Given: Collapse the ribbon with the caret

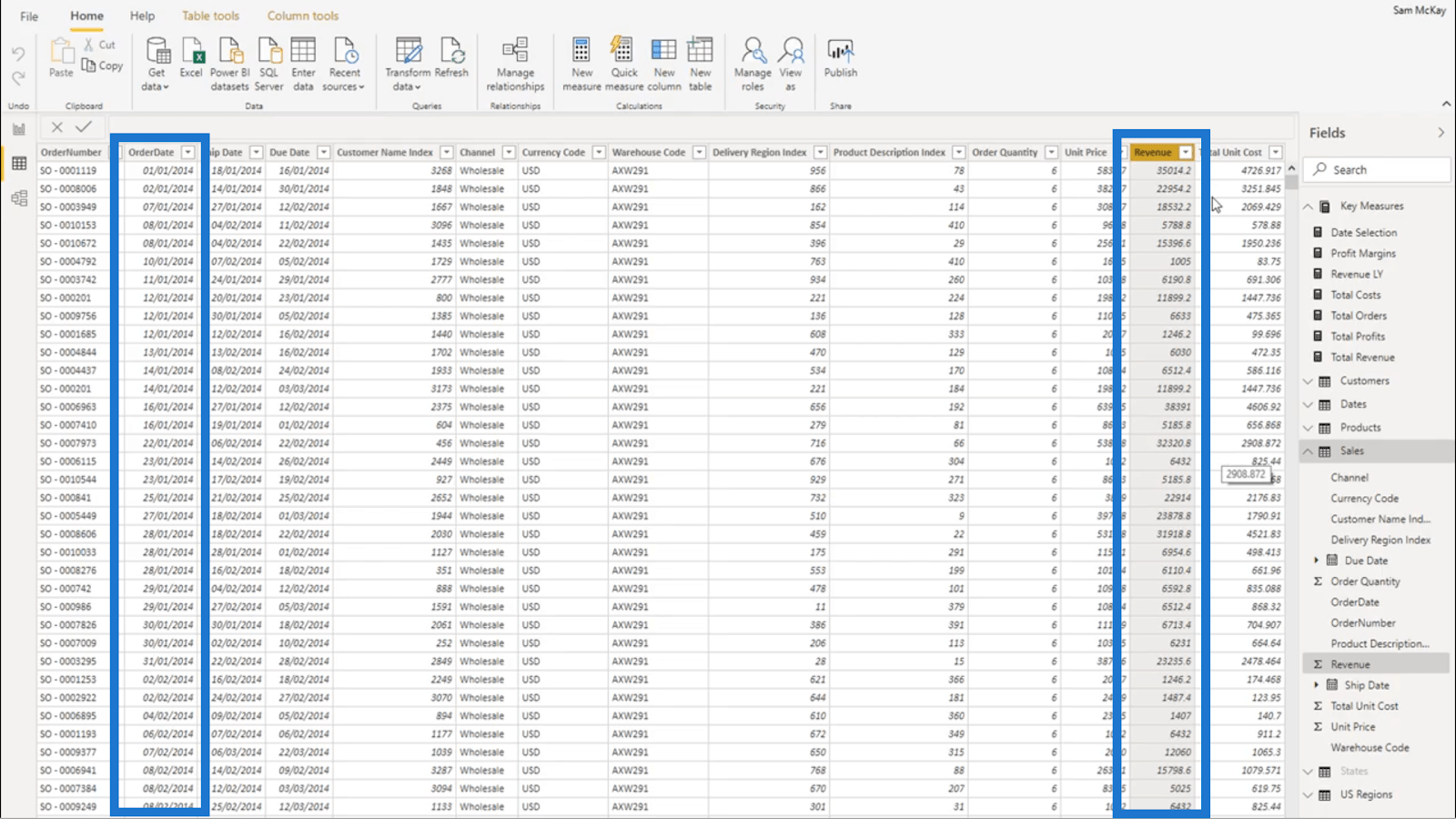Looking at the screenshot, I should pos(1446,104).
